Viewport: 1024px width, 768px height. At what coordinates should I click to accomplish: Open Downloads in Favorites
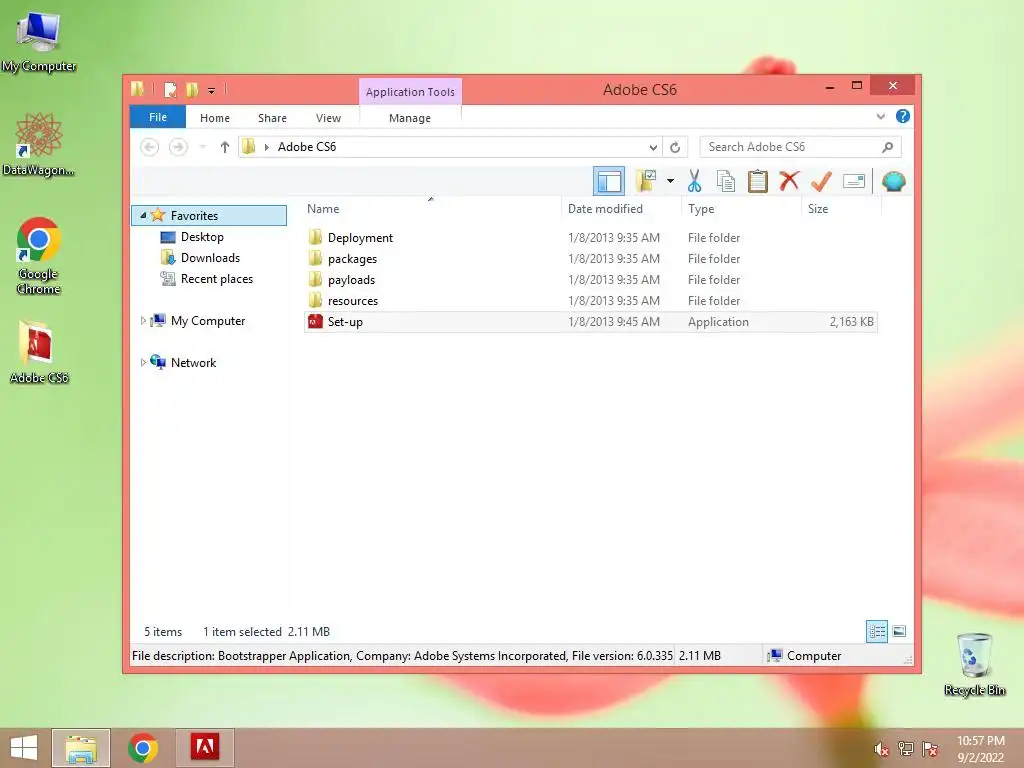pyautogui.click(x=210, y=258)
